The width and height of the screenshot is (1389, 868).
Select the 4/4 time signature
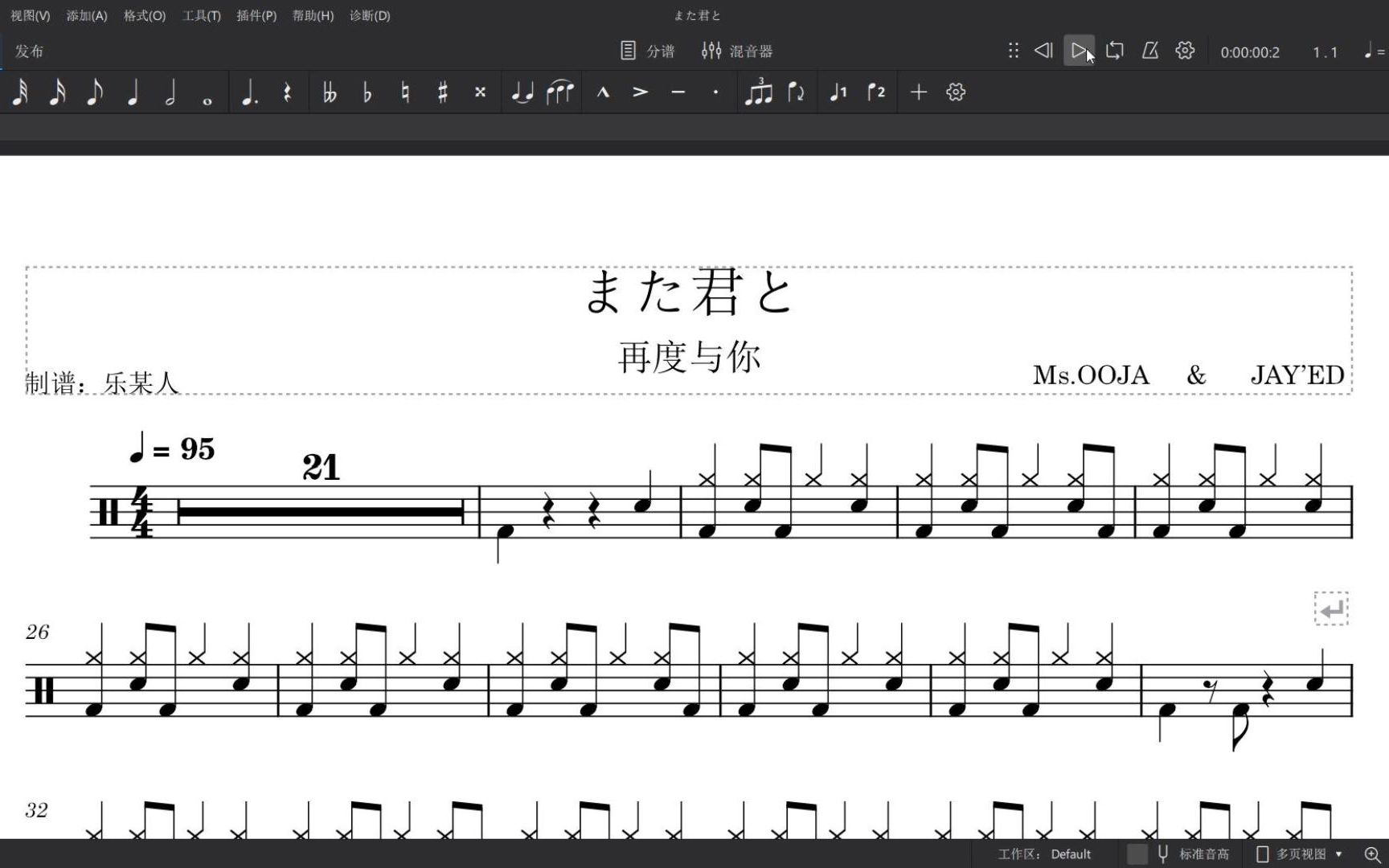tap(142, 512)
